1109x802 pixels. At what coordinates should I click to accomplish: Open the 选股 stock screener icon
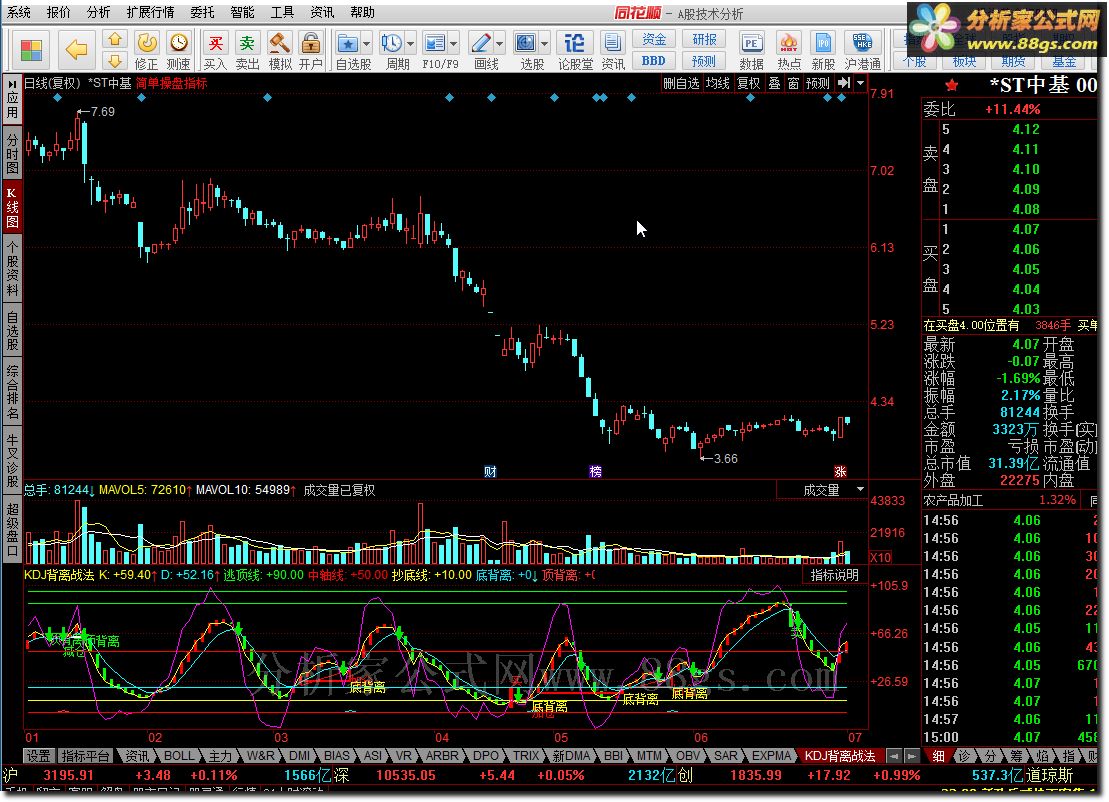coord(526,44)
